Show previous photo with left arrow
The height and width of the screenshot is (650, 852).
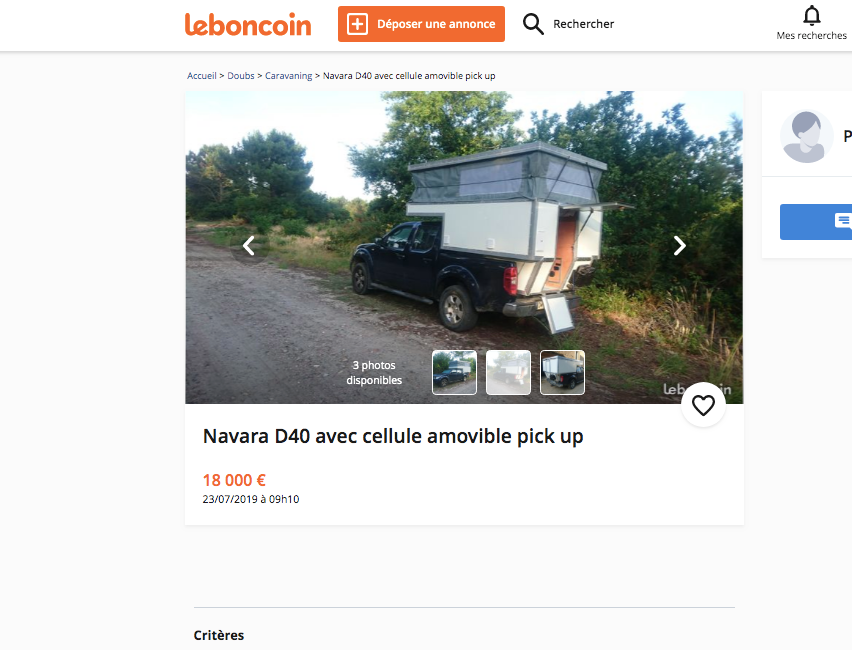click(249, 246)
